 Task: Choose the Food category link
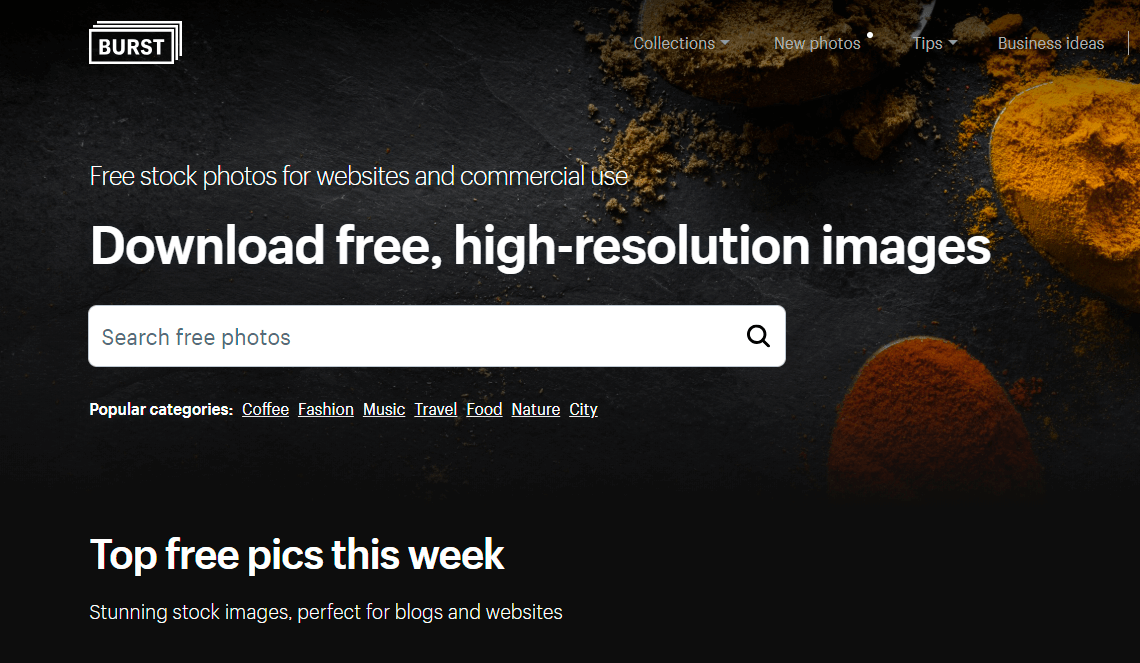(x=484, y=409)
